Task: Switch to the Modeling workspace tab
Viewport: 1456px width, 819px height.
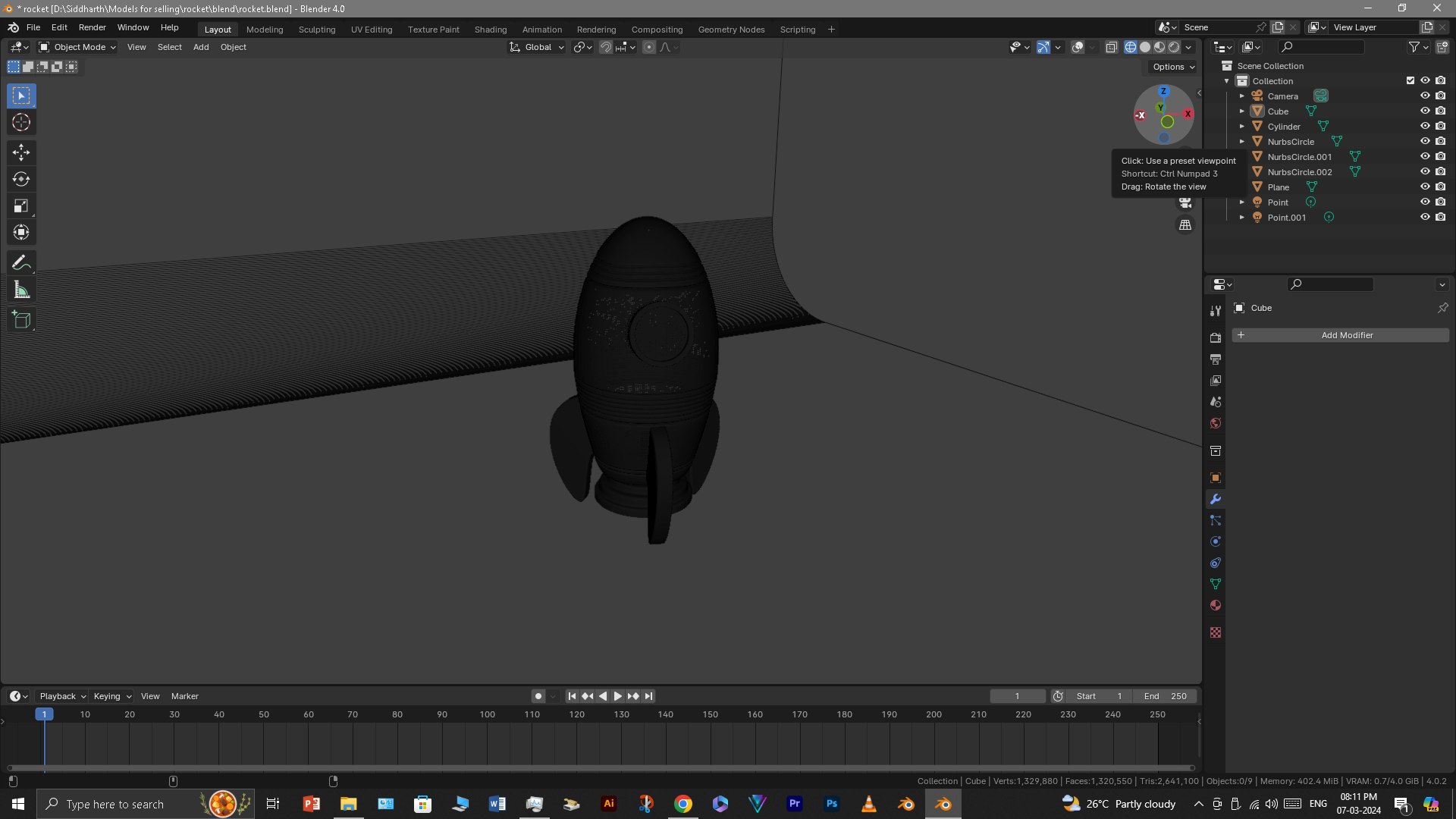Action: pyautogui.click(x=265, y=30)
